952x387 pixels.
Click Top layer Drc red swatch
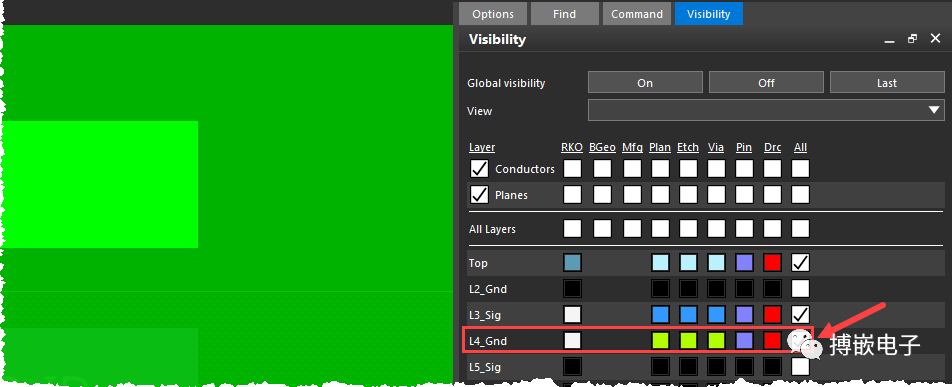point(772,262)
